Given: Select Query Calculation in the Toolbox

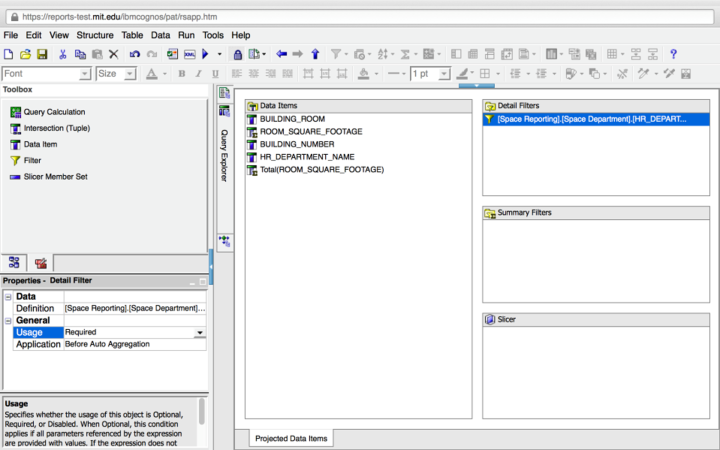Looking at the screenshot, I should click(x=54, y=112).
